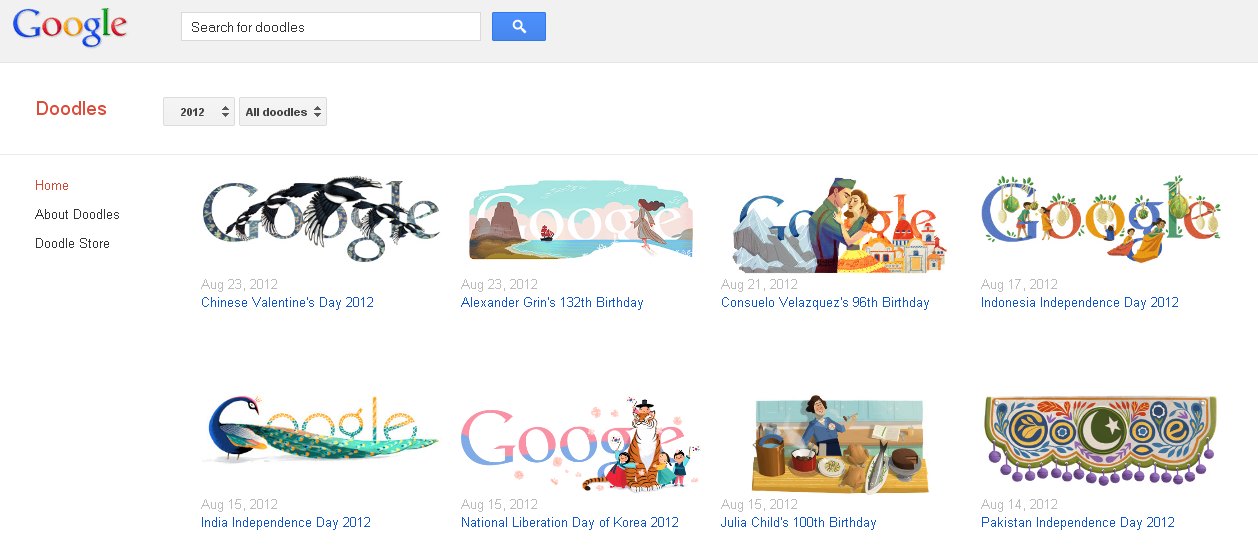
Task: Open Doodle Store sidebar item
Action: point(72,243)
